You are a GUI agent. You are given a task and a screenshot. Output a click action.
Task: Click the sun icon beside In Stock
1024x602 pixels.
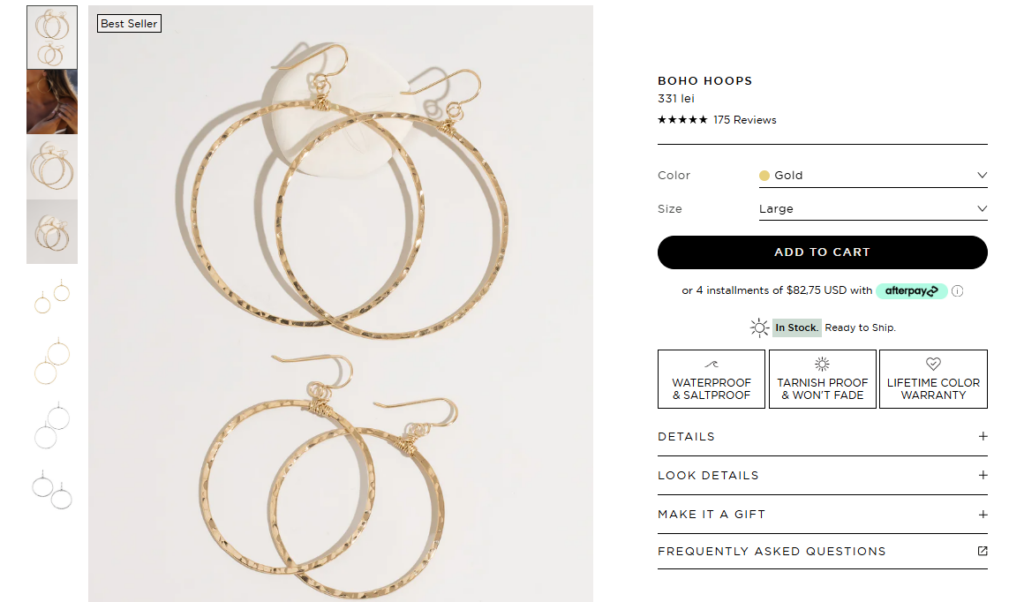point(760,328)
